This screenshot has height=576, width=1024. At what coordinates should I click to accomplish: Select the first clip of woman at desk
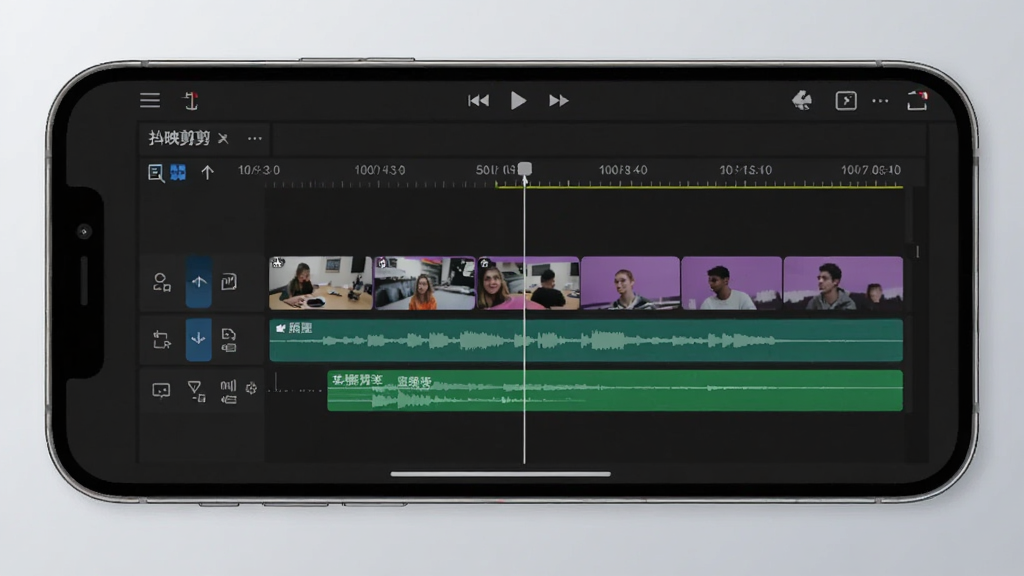(x=321, y=283)
